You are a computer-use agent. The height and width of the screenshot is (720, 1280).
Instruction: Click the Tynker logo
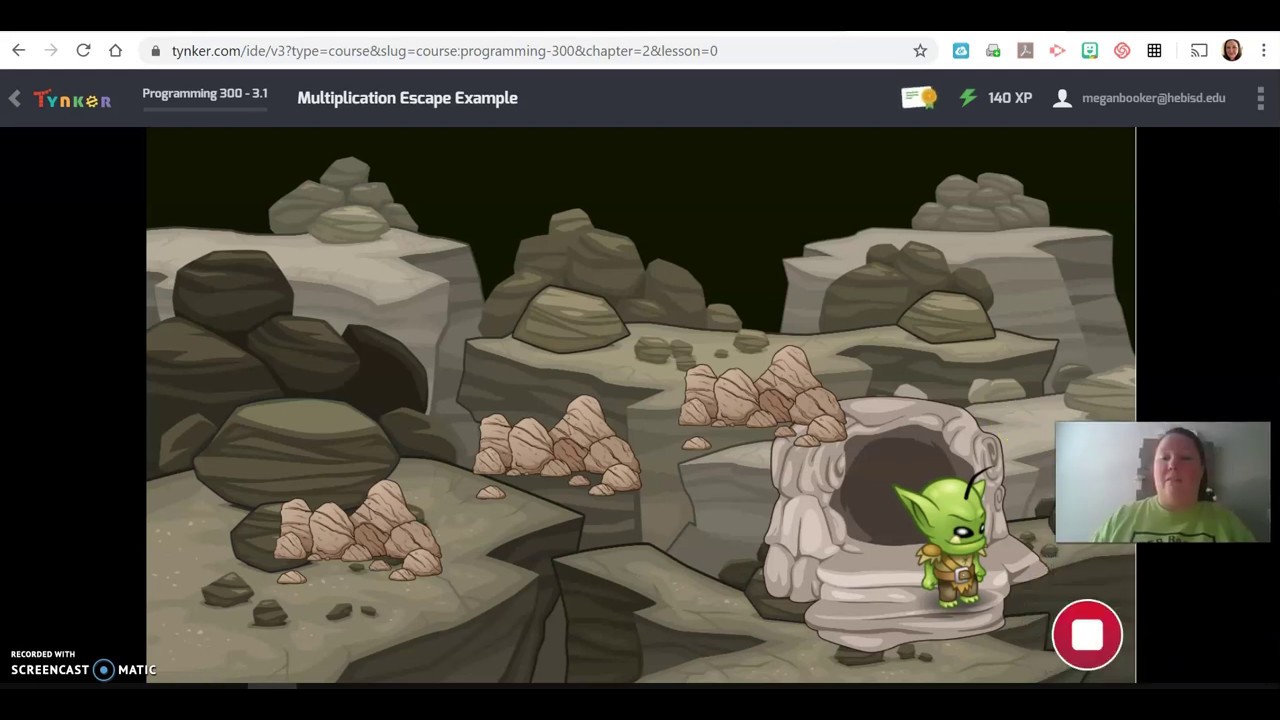72,98
